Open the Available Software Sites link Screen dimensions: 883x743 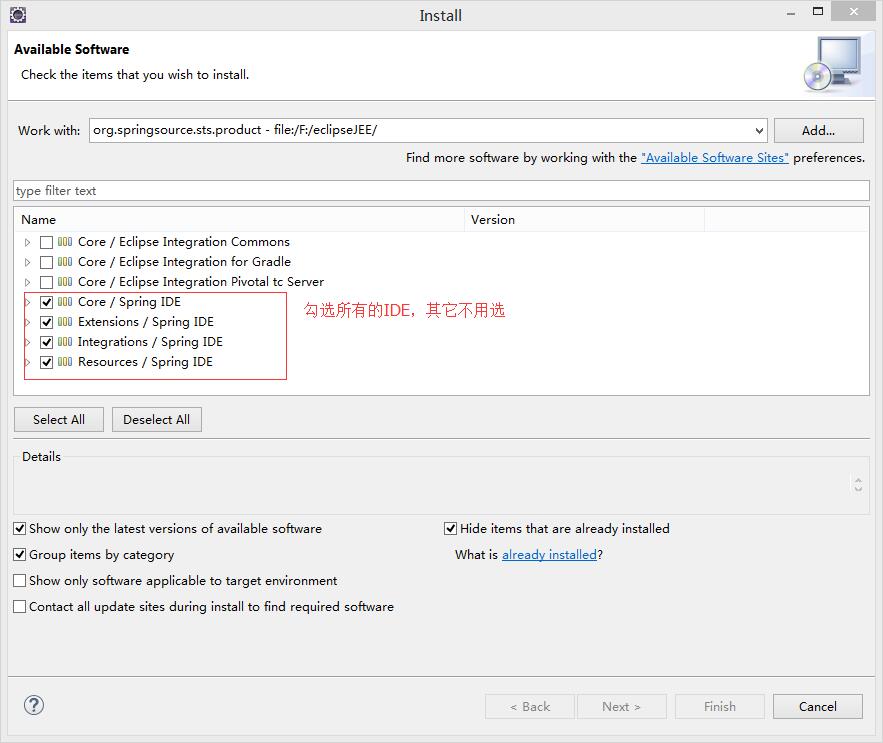point(715,158)
